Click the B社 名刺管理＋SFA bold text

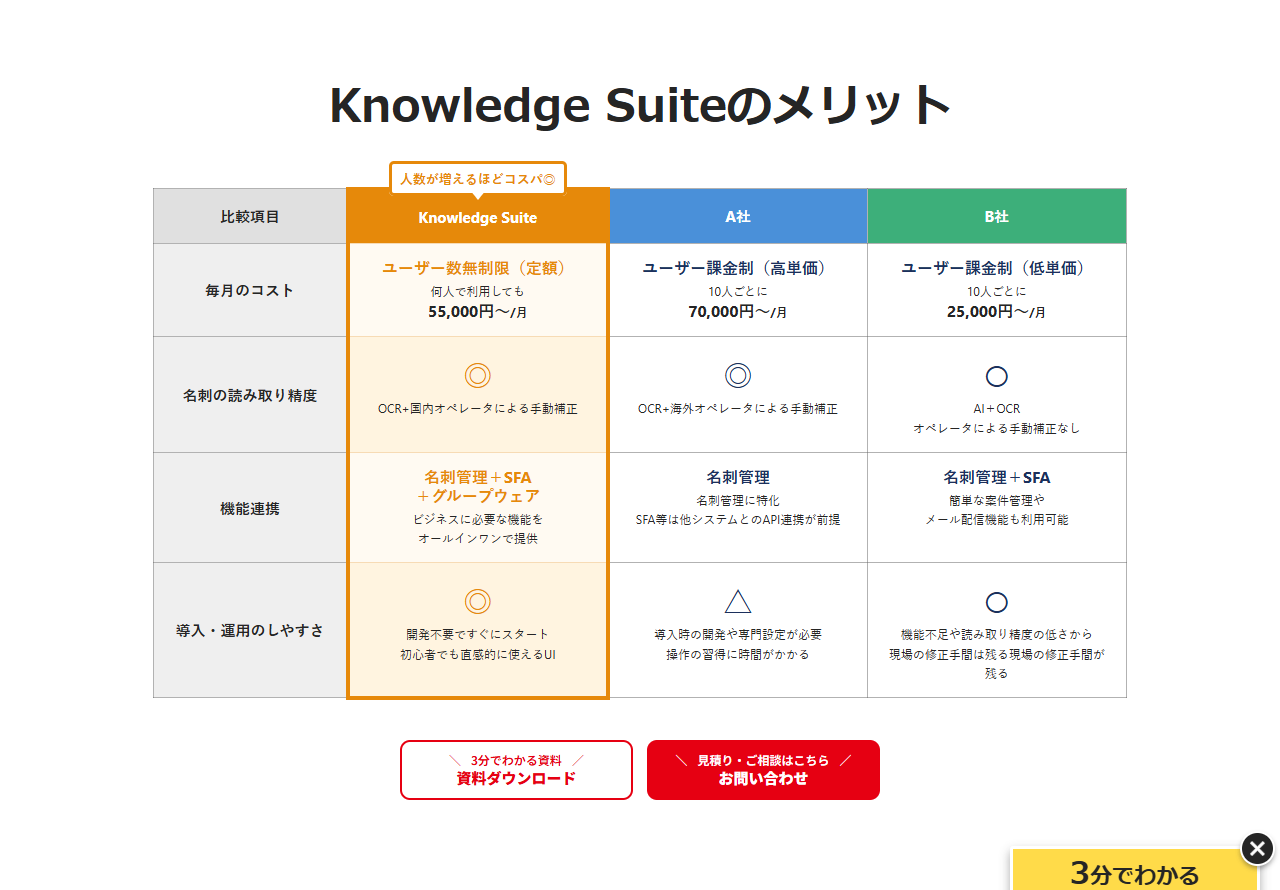pyautogui.click(x=997, y=477)
